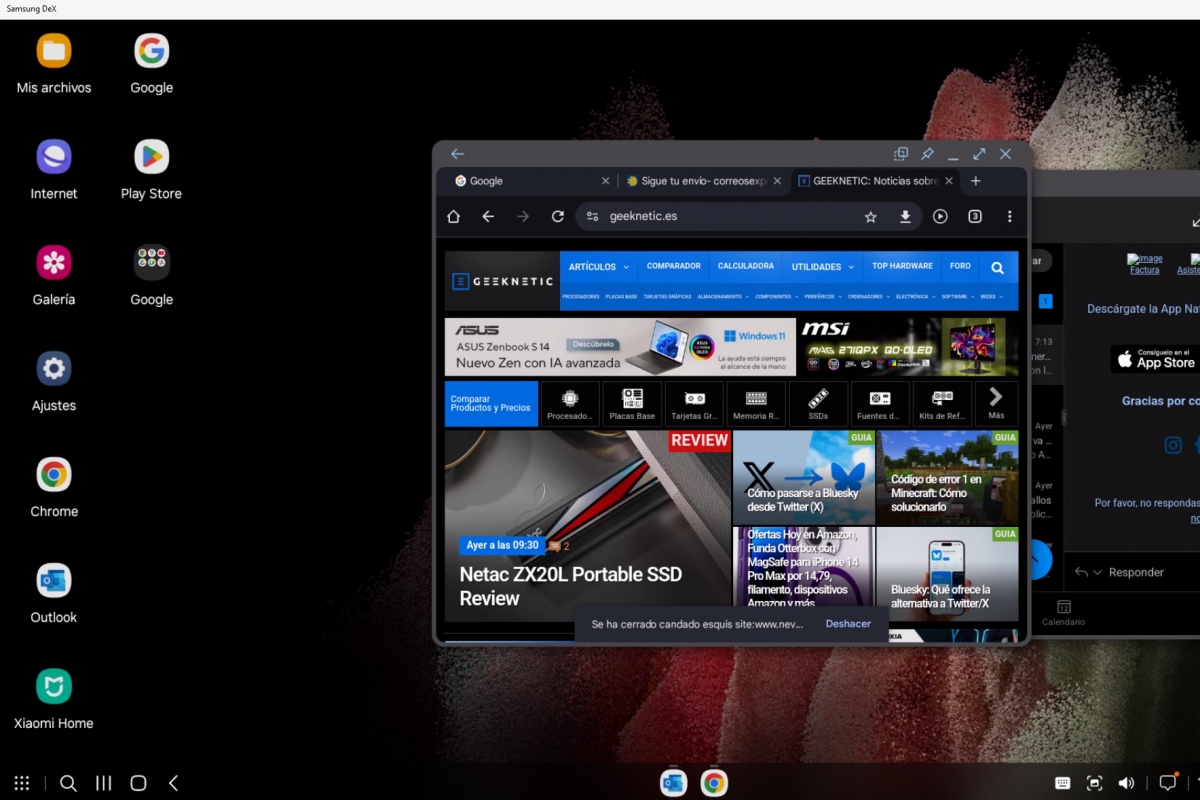The height and width of the screenshot is (800, 1200).
Task: Switch to the Sigue tu envío tab
Action: point(701,181)
